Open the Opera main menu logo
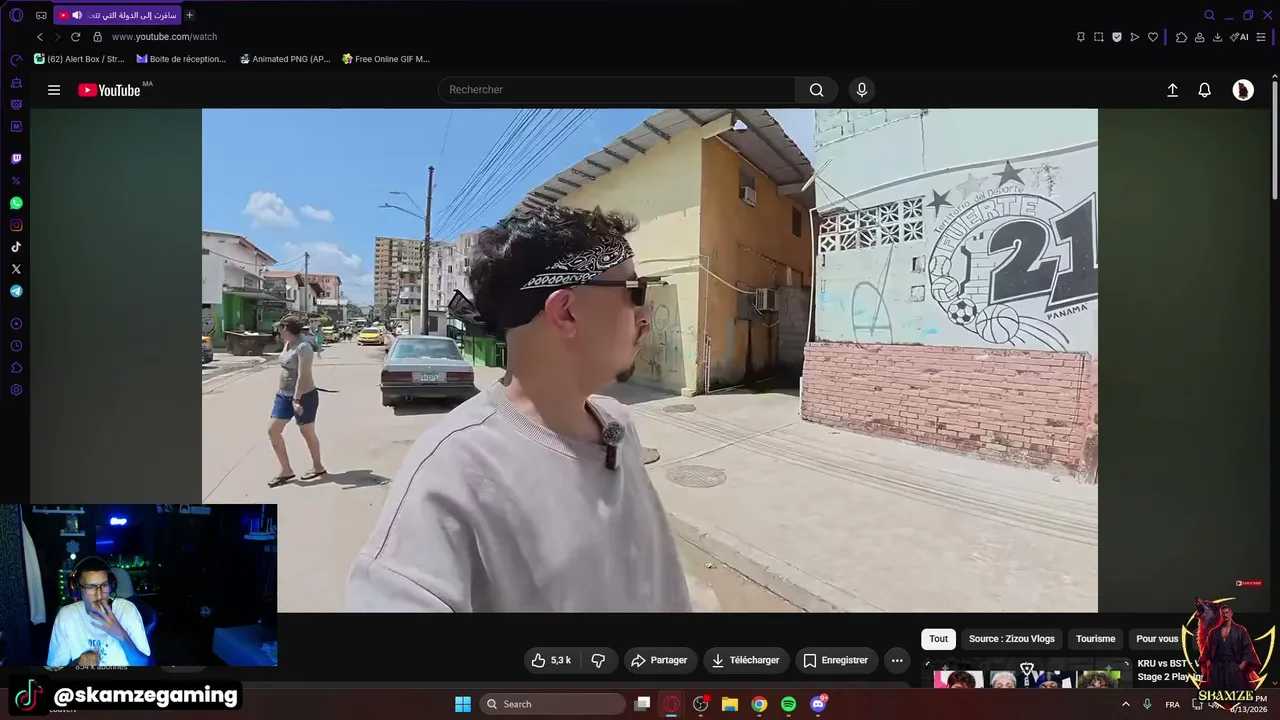Viewport: 1280px width, 720px height. tap(16, 15)
